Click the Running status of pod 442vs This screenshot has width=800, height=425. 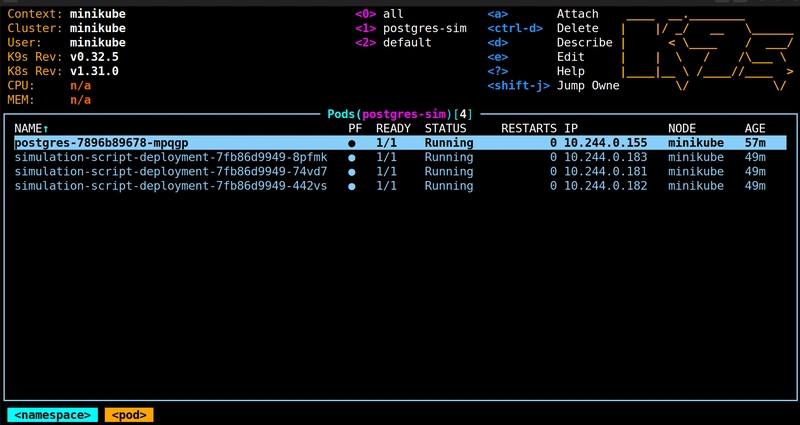449,186
